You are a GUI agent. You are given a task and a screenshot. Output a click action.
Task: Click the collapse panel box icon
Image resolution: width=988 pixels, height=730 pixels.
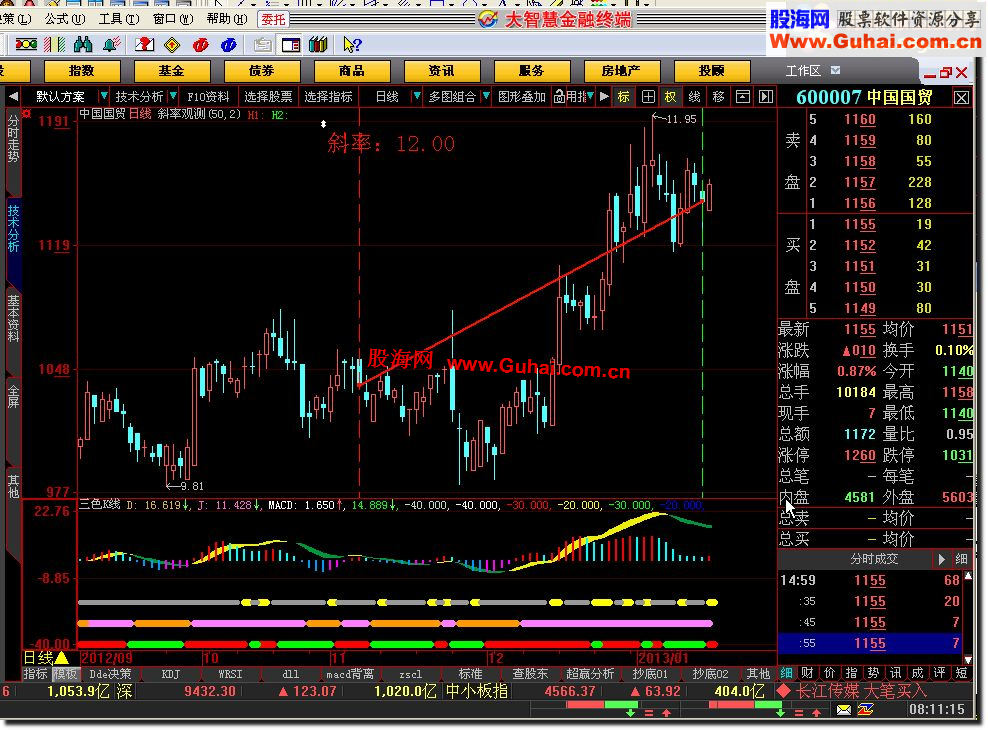(x=743, y=96)
